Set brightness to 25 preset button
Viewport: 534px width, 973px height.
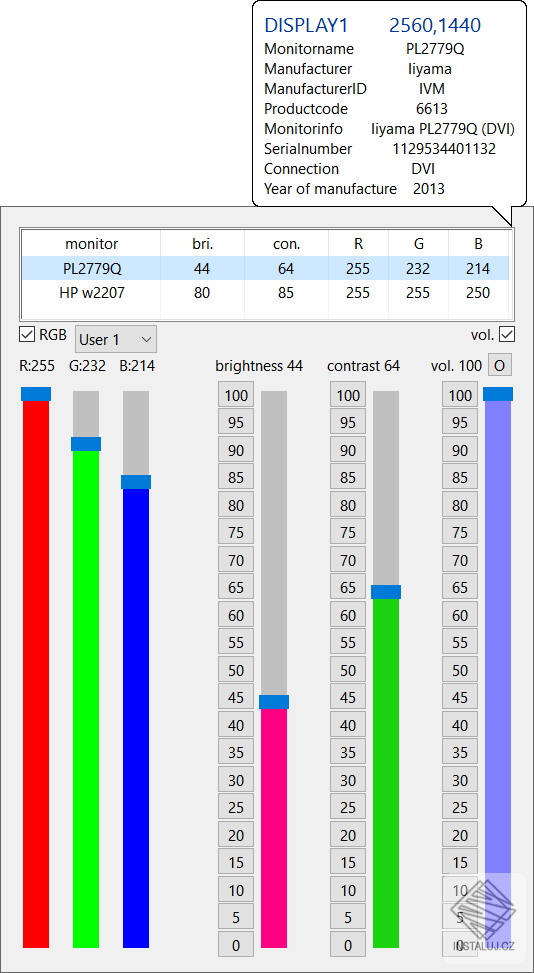pyautogui.click(x=236, y=808)
